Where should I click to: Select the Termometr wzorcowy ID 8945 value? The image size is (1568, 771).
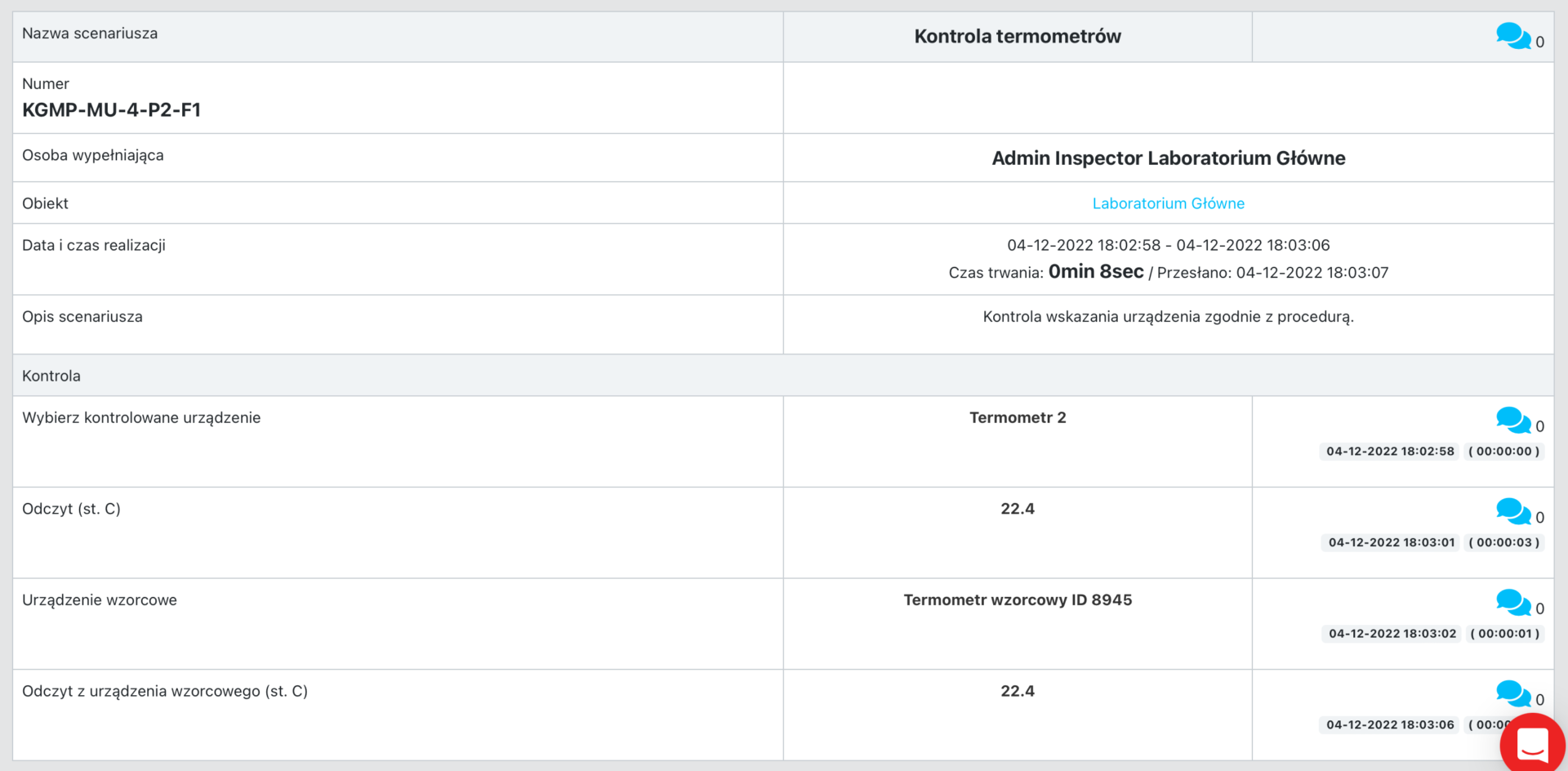point(1017,600)
